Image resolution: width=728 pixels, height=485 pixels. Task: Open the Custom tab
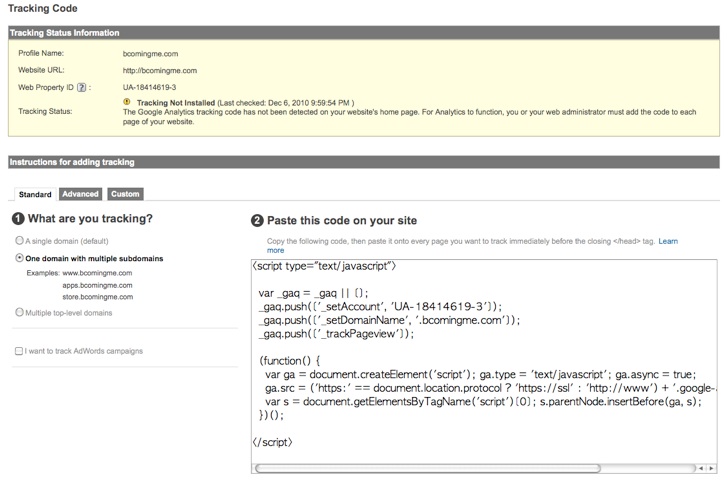point(125,194)
